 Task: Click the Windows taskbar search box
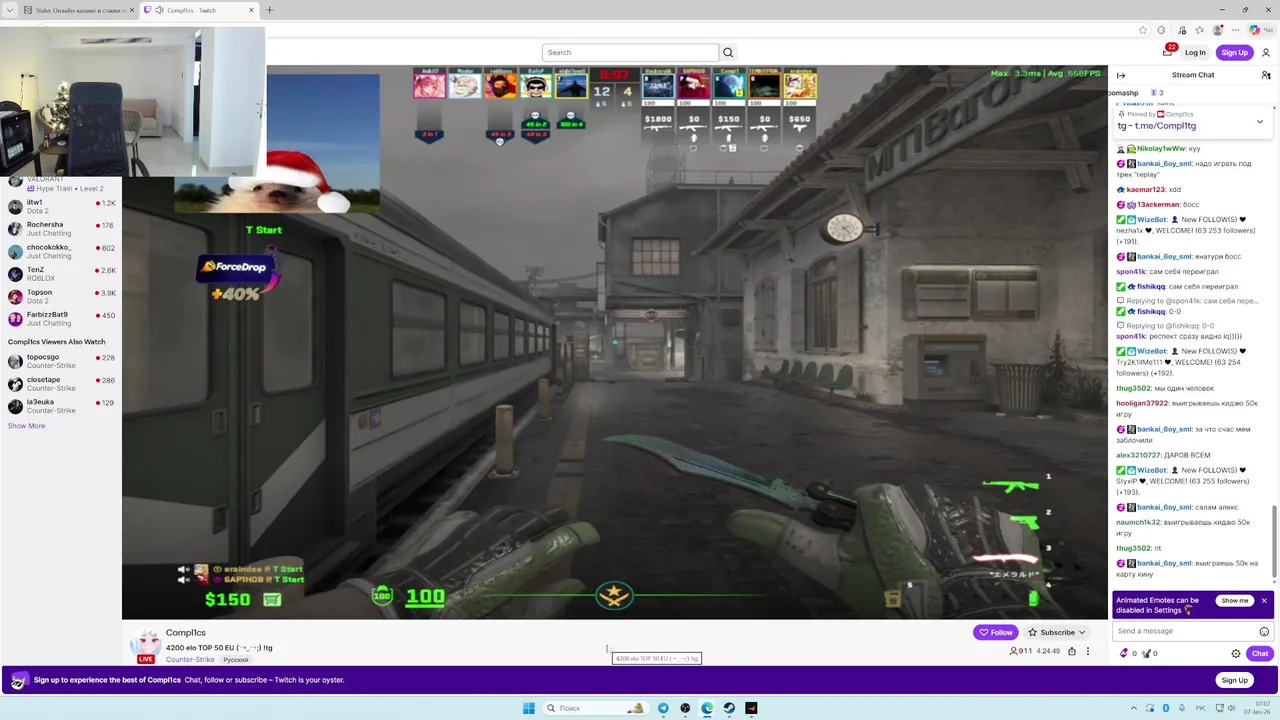(596, 708)
